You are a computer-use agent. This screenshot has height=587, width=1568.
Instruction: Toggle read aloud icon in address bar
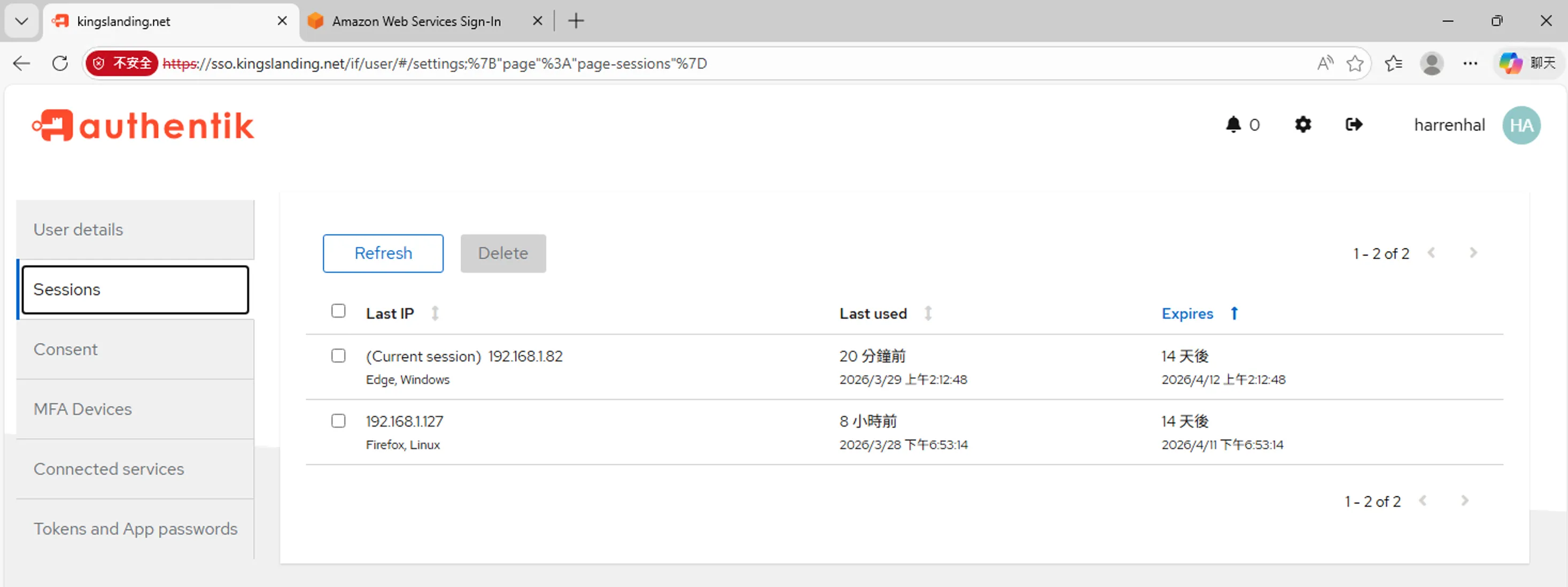pyautogui.click(x=1324, y=63)
